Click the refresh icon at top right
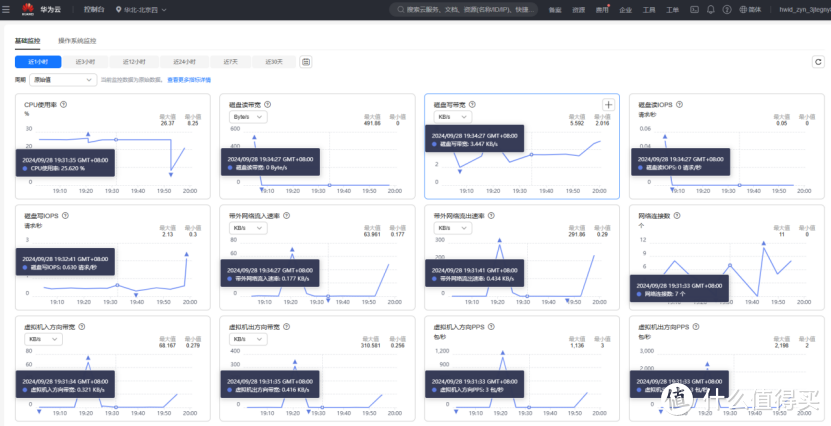This screenshot has height=426, width=831. click(x=818, y=61)
